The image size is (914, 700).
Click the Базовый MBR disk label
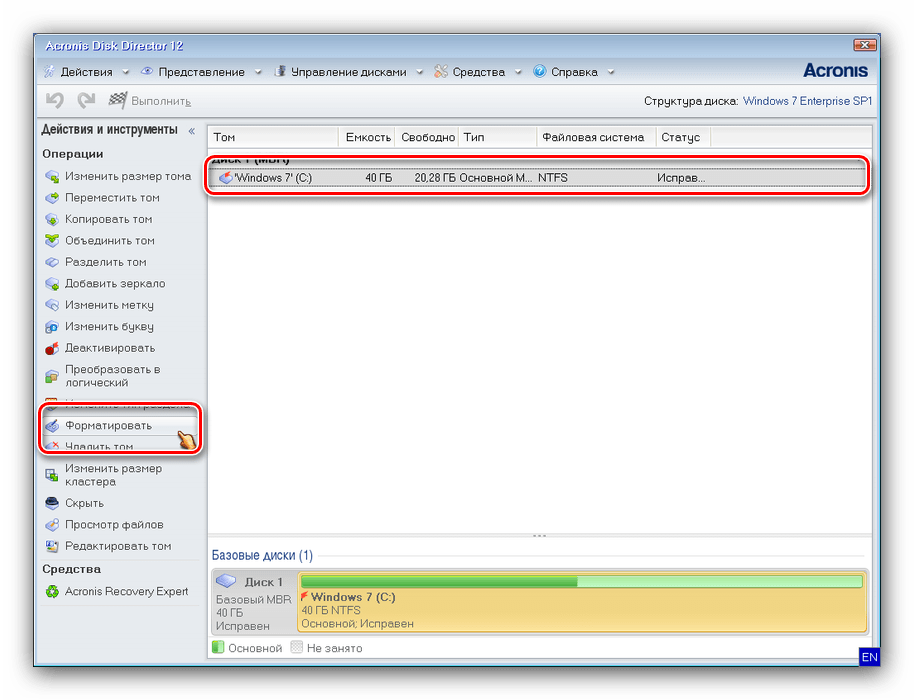(x=253, y=599)
